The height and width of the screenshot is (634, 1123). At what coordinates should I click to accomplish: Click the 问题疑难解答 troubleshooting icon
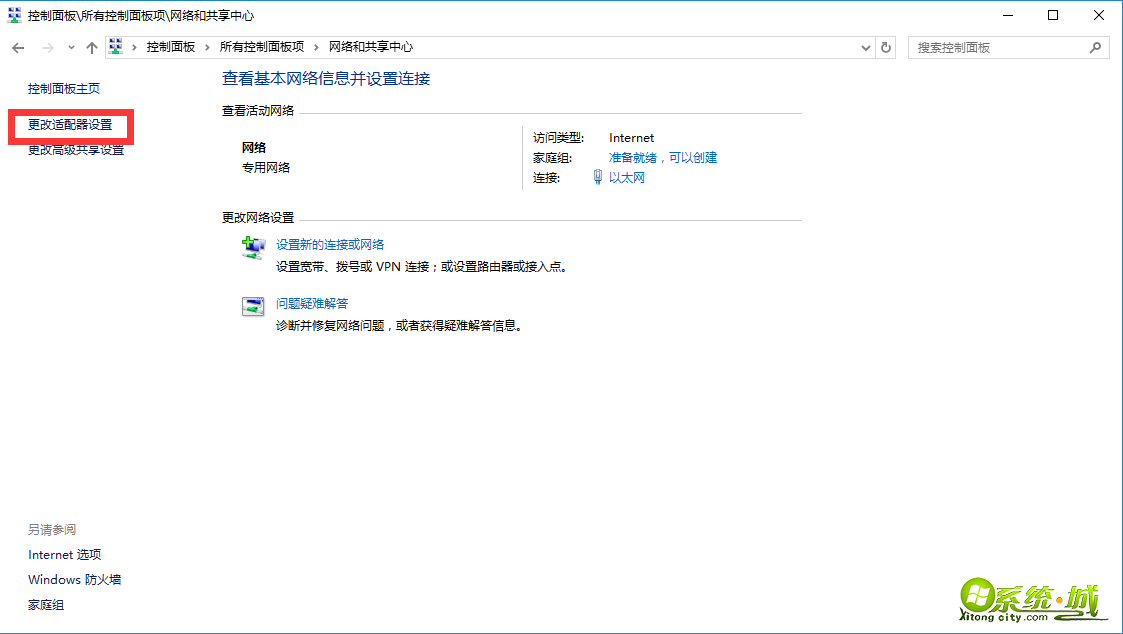click(x=253, y=306)
